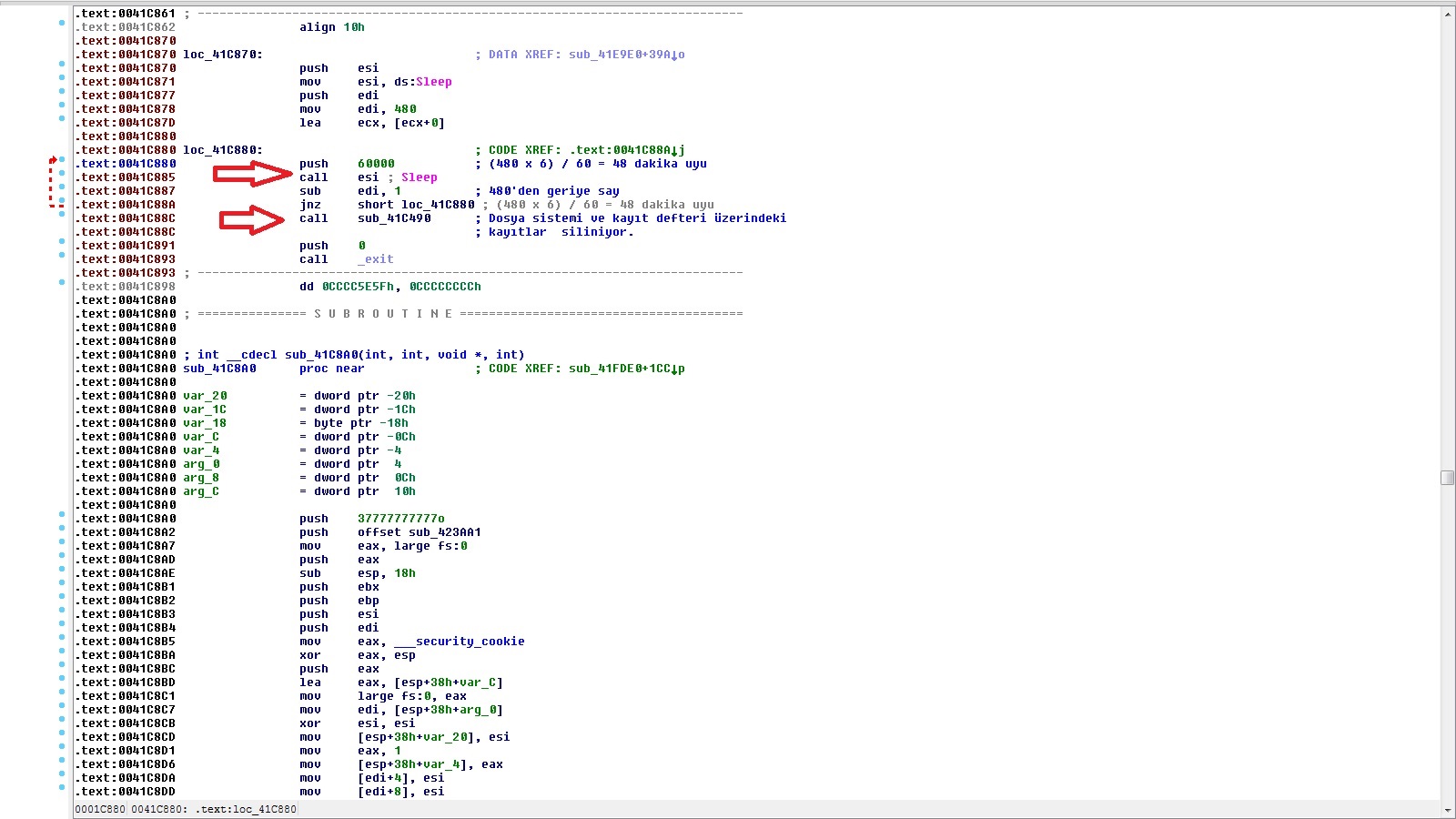Click the 'xor eax, esp' instruction
Screen dimensions: 1456x819
click(x=358, y=655)
